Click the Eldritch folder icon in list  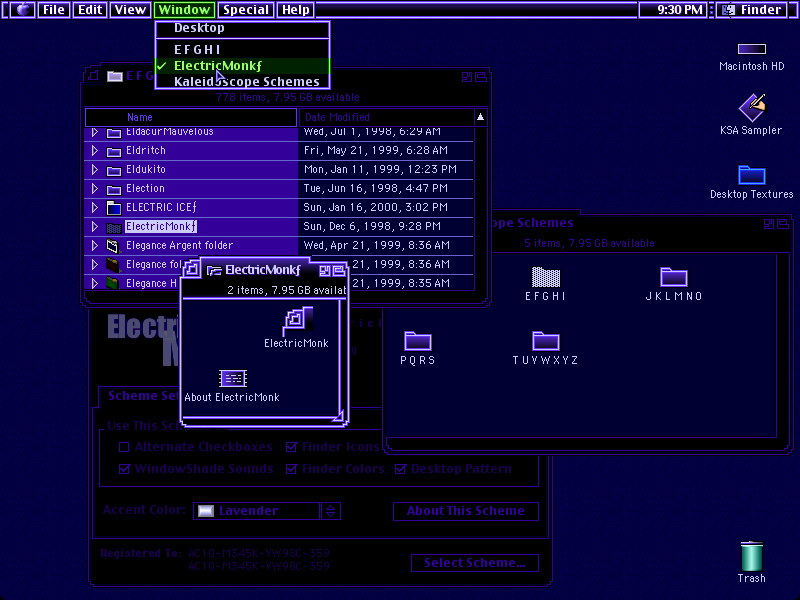pyautogui.click(x=114, y=151)
